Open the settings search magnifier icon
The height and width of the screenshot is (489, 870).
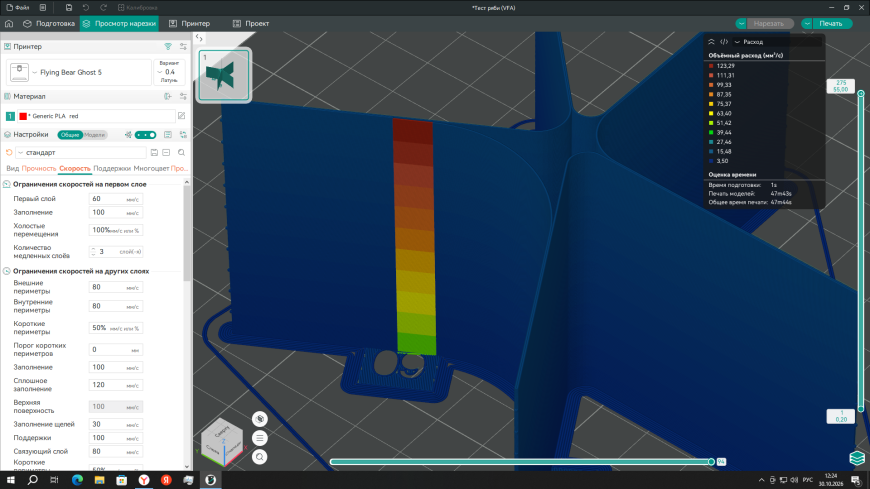(x=181, y=153)
